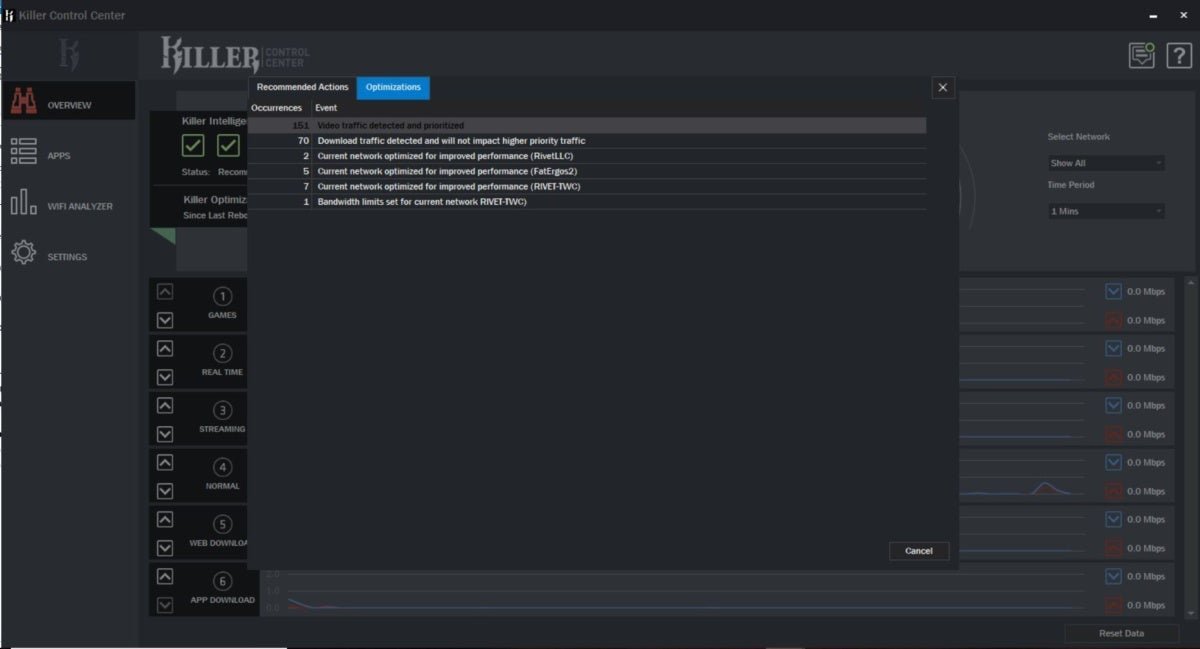Switch to Optimizations tab
1200x649 pixels.
tap(393, 87)
